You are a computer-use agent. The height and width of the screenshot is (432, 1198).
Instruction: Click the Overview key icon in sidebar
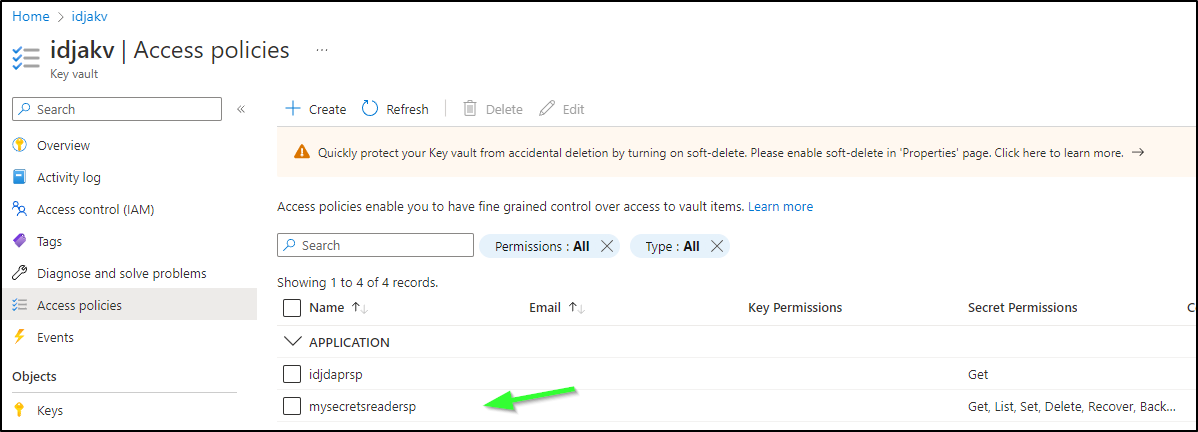pos(20,145)
